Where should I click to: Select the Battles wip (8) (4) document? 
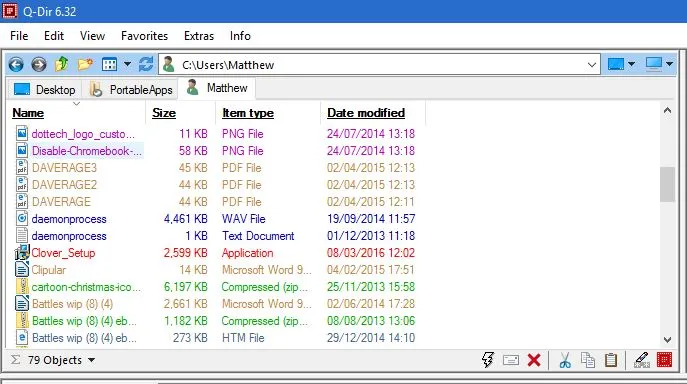coord(72,304)
